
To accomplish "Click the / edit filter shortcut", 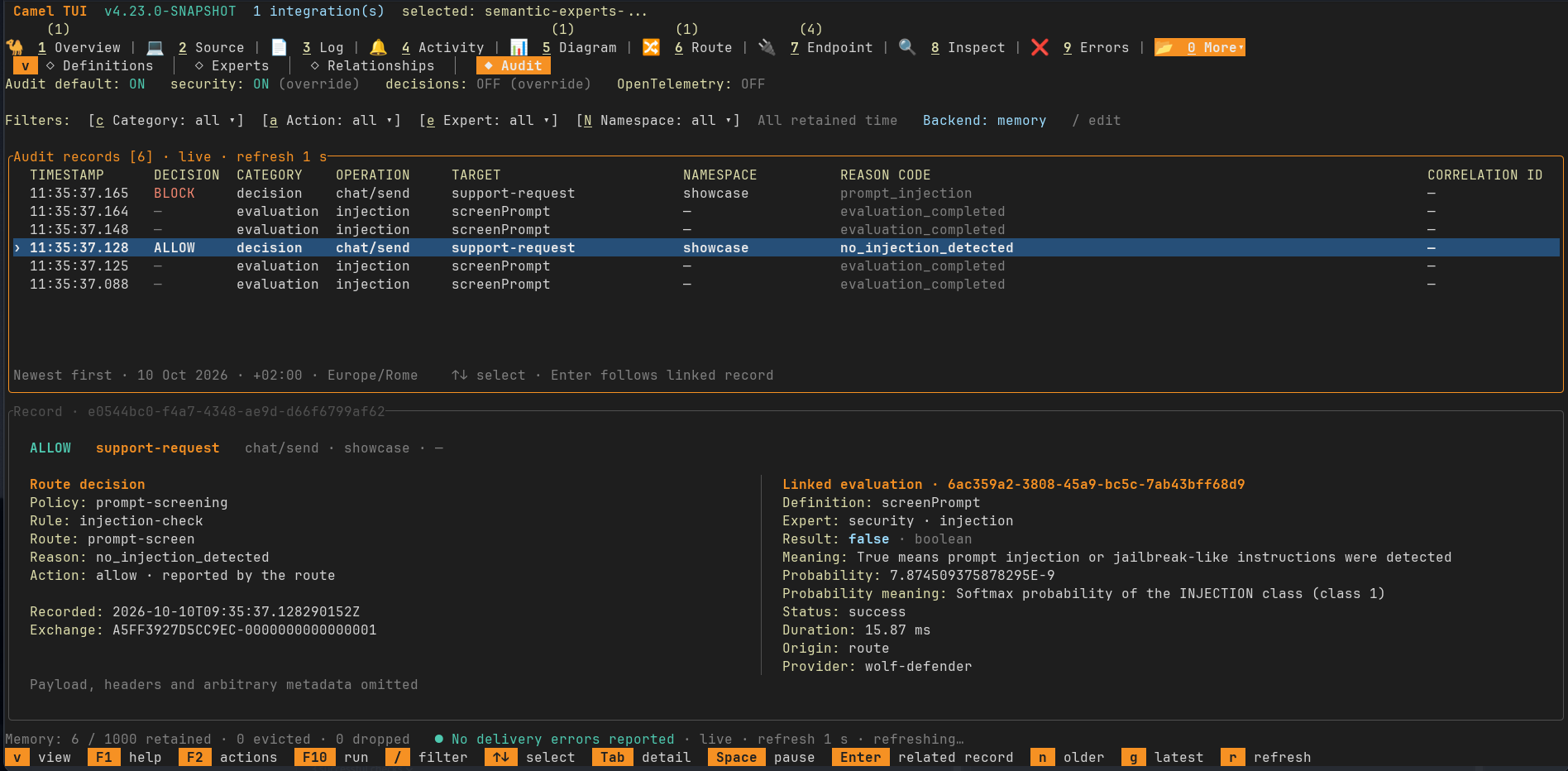I will click(x=1097, y=120).
